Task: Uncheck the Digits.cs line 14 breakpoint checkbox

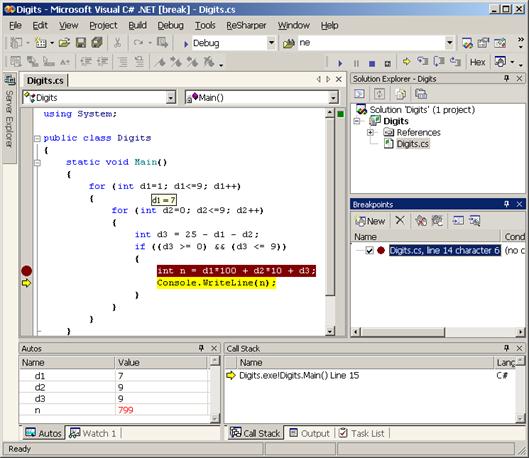Action: click(369, 251)
